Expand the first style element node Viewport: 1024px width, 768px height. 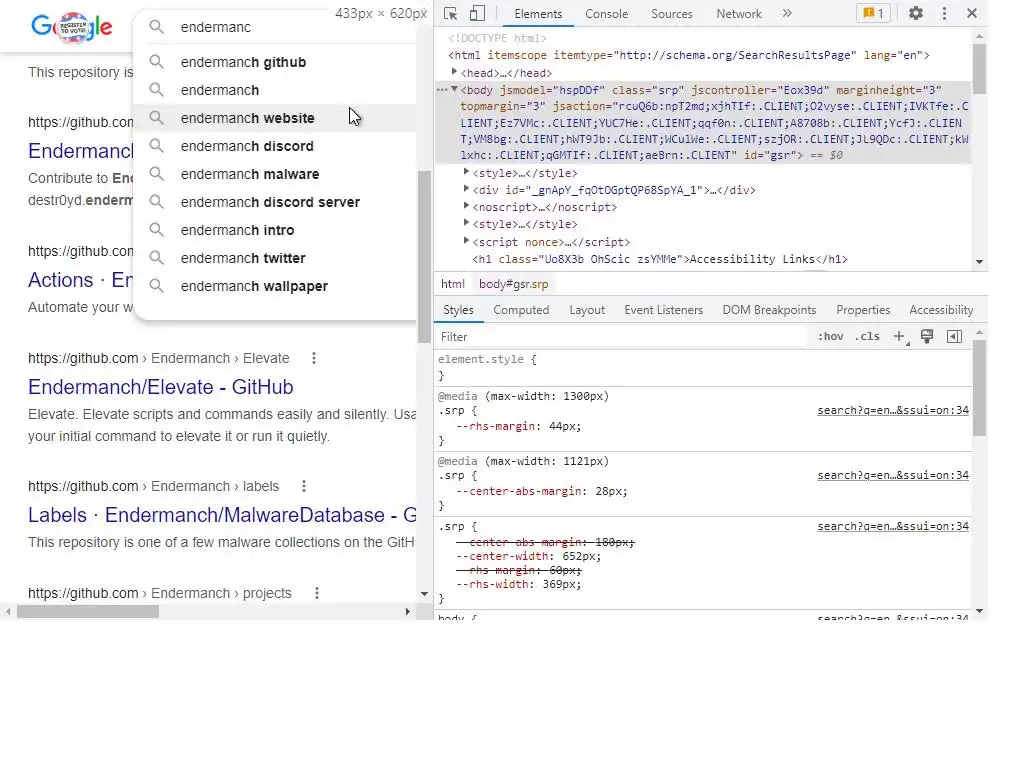[466, 172]
